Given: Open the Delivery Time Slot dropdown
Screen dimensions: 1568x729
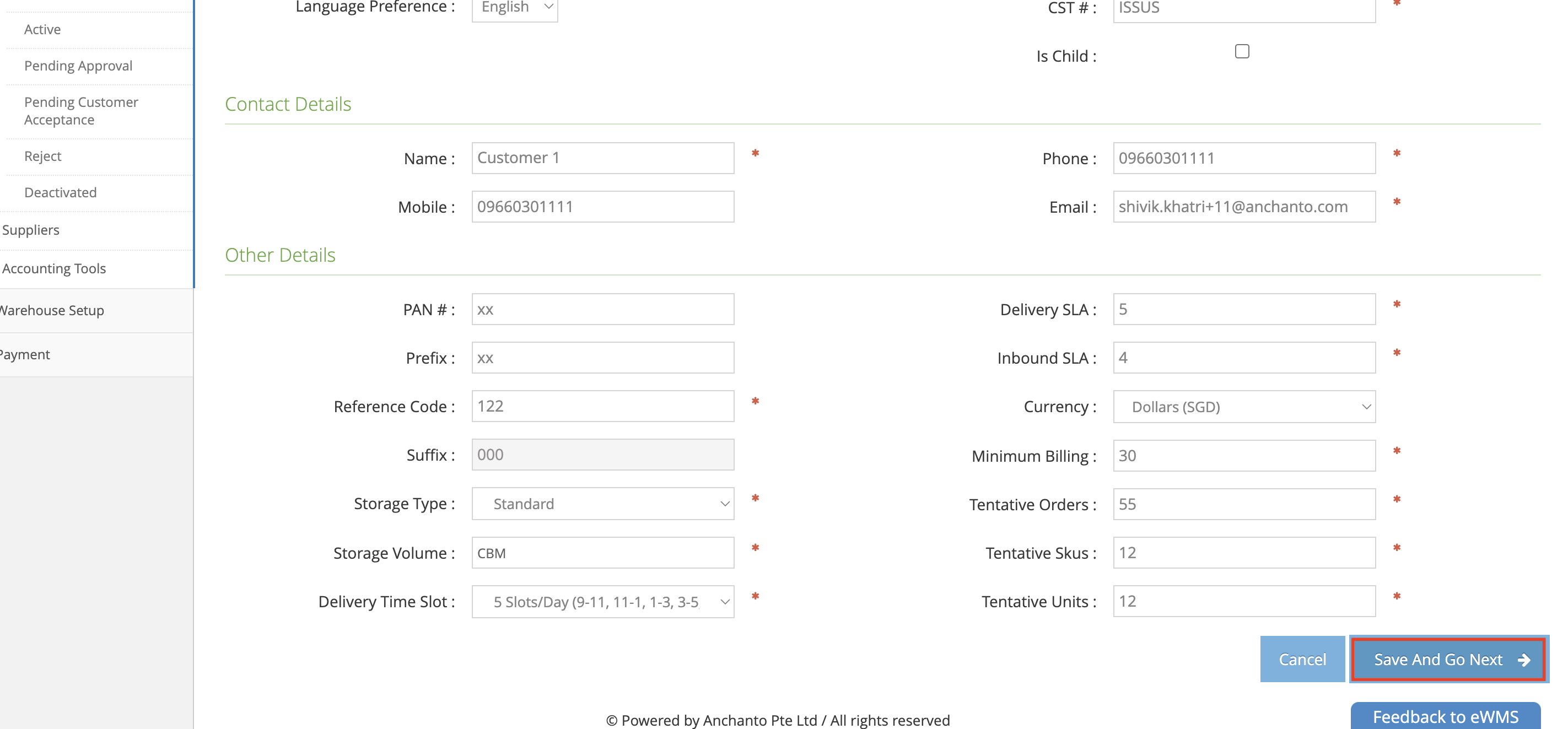Looking at the screenshot, I should point(602,602).
